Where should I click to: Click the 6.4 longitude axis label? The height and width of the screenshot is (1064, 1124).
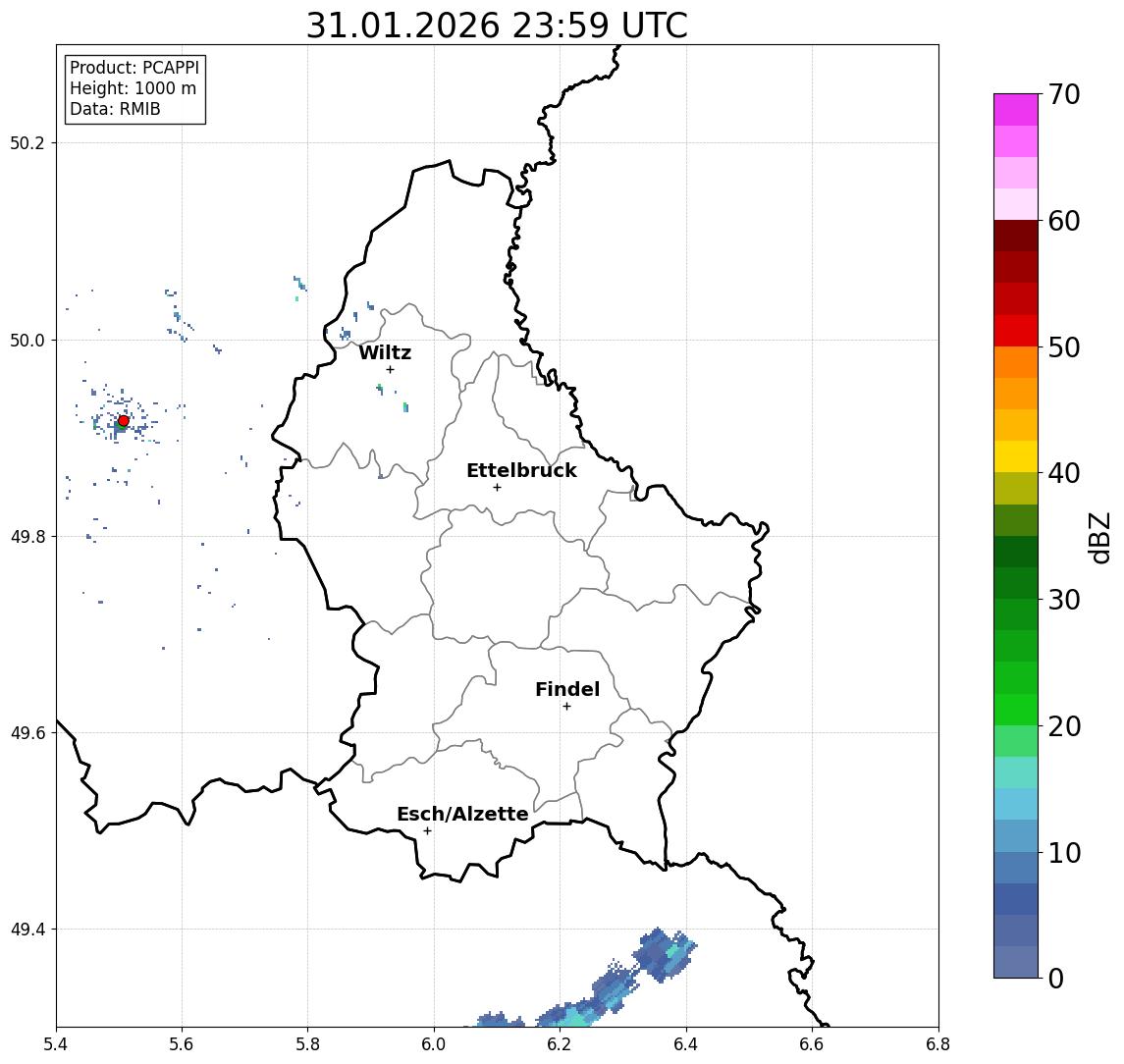pyautogui.click(x=687, y=1044)
